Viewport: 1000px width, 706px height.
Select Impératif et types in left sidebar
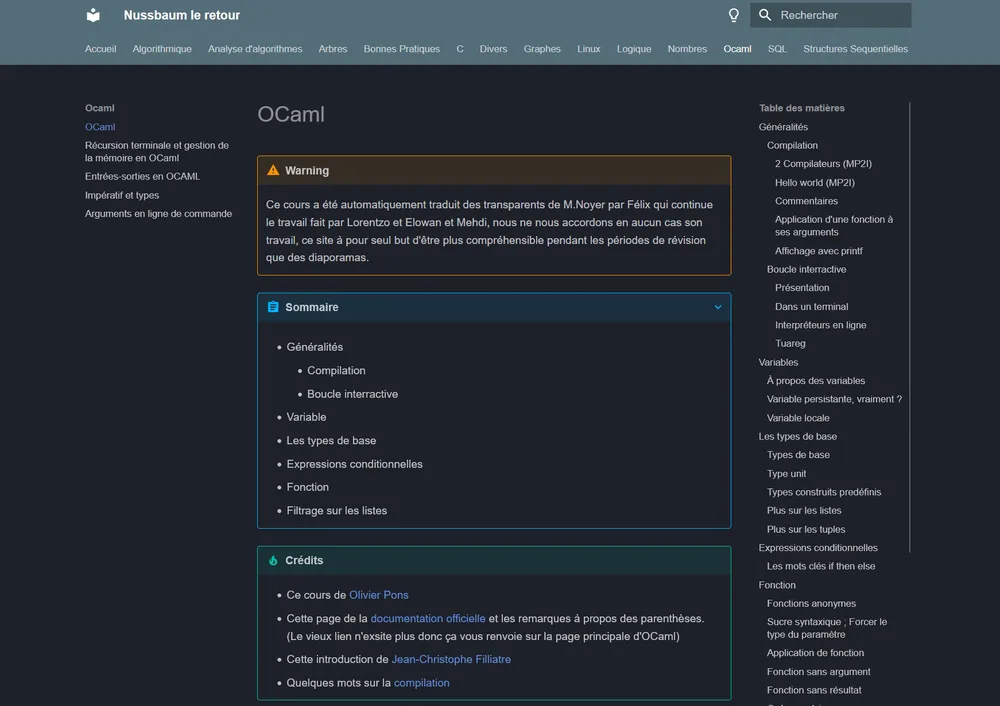click(122, 196)
